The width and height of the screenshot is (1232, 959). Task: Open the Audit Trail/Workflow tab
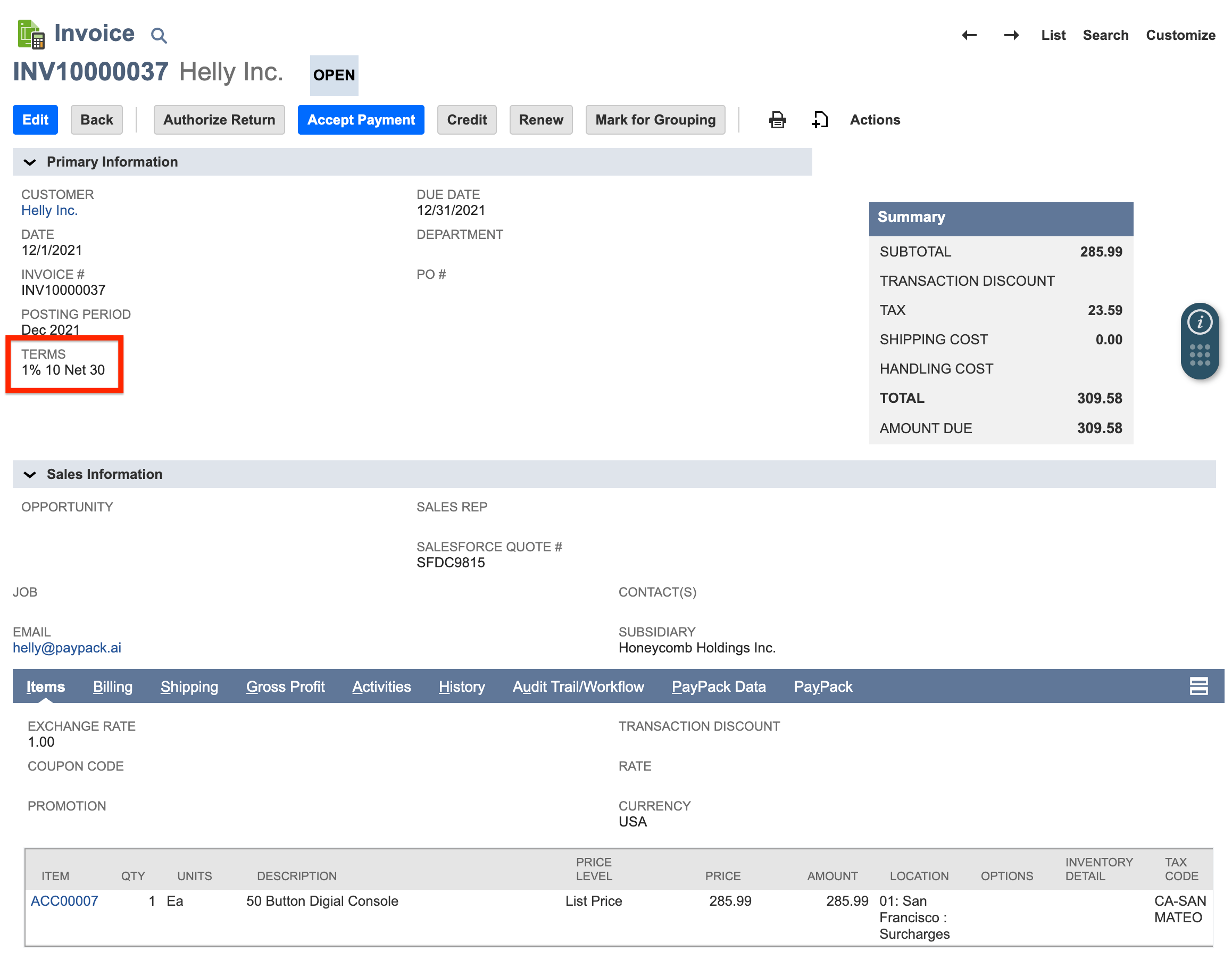pyautogui.click(x=578, y=687)
